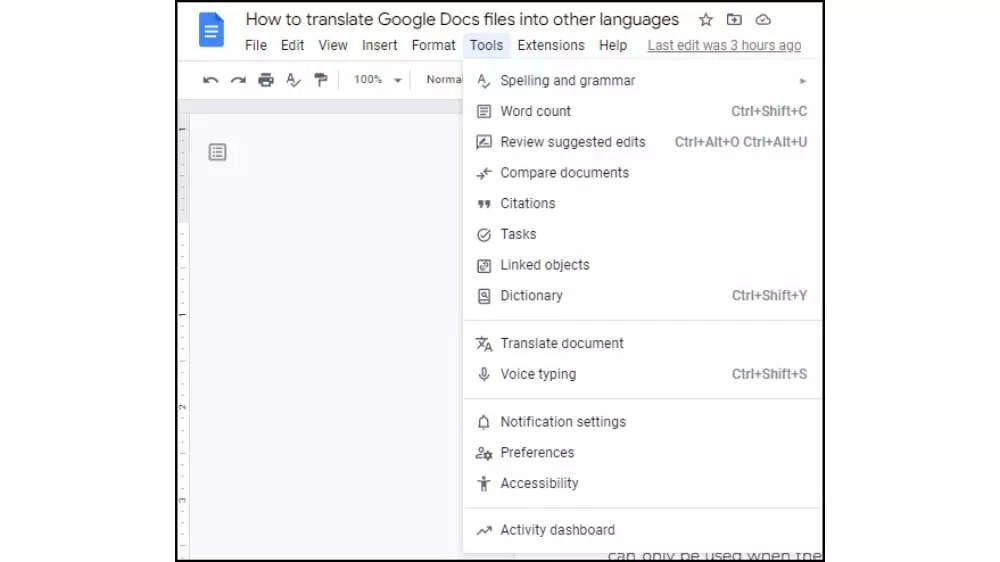Viewport: 1000px width, 562px height.
Task: Select Linked objects
Action: (x=642, y=265)
